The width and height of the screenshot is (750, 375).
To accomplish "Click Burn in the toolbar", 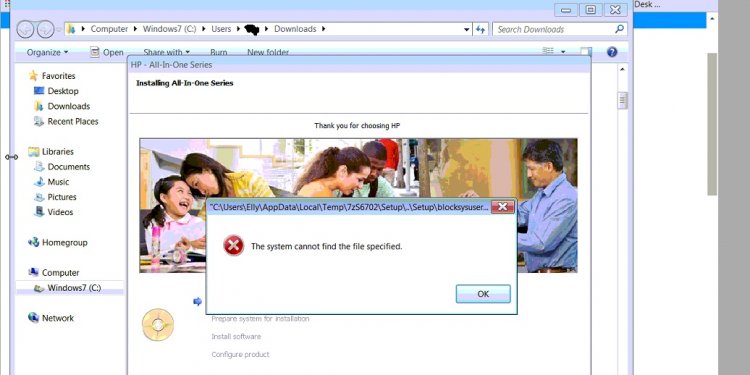I will (219, 52).
